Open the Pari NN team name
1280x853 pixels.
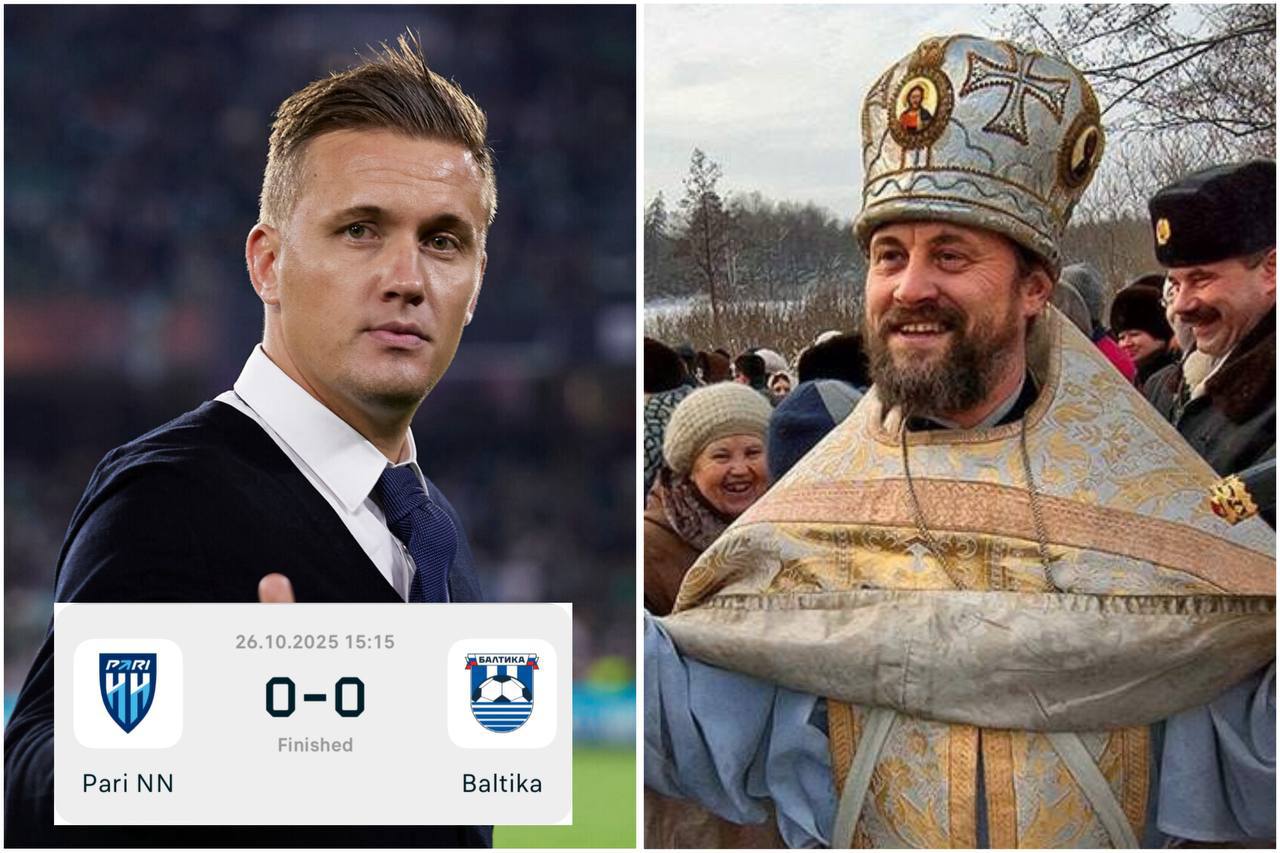(128, 783)
